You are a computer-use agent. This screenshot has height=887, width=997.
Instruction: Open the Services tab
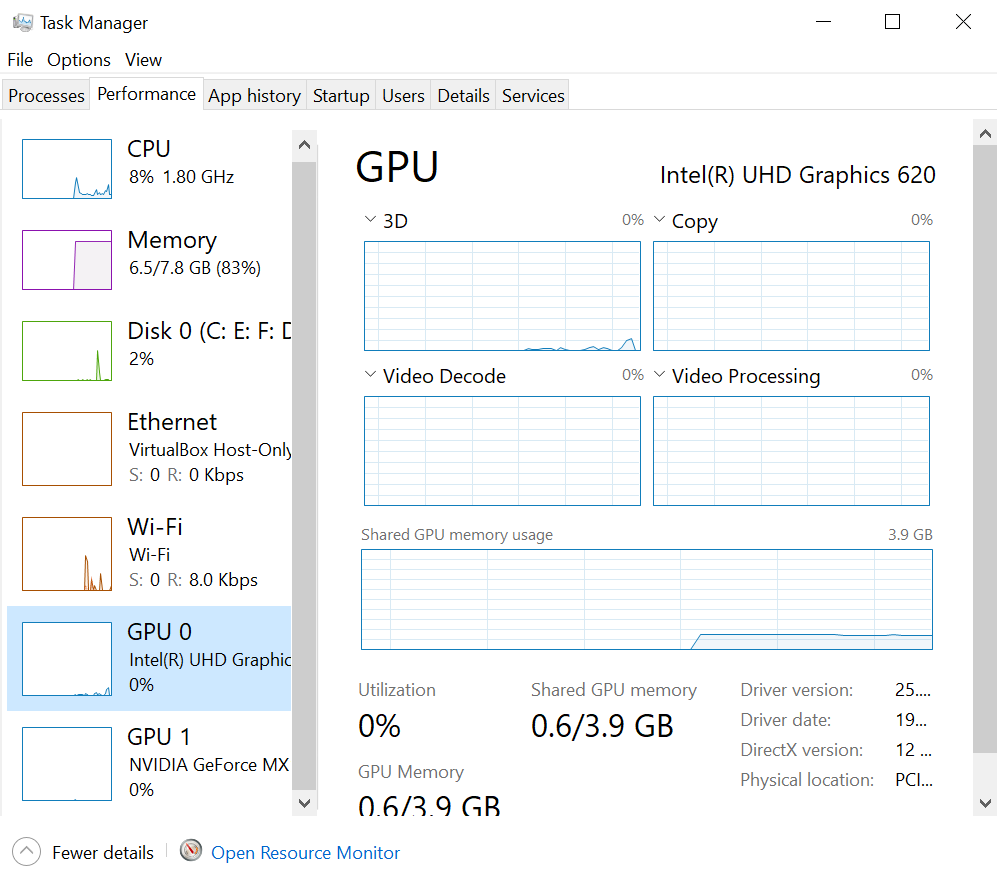(533, 95)
